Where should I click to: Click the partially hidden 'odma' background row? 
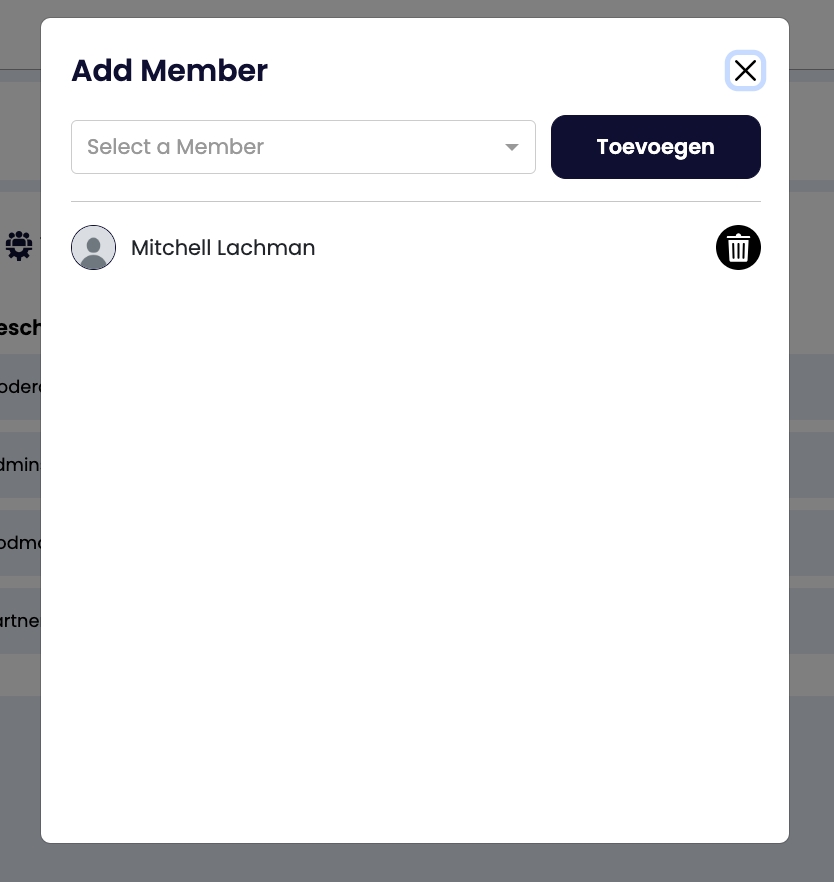tap(20, 543)
